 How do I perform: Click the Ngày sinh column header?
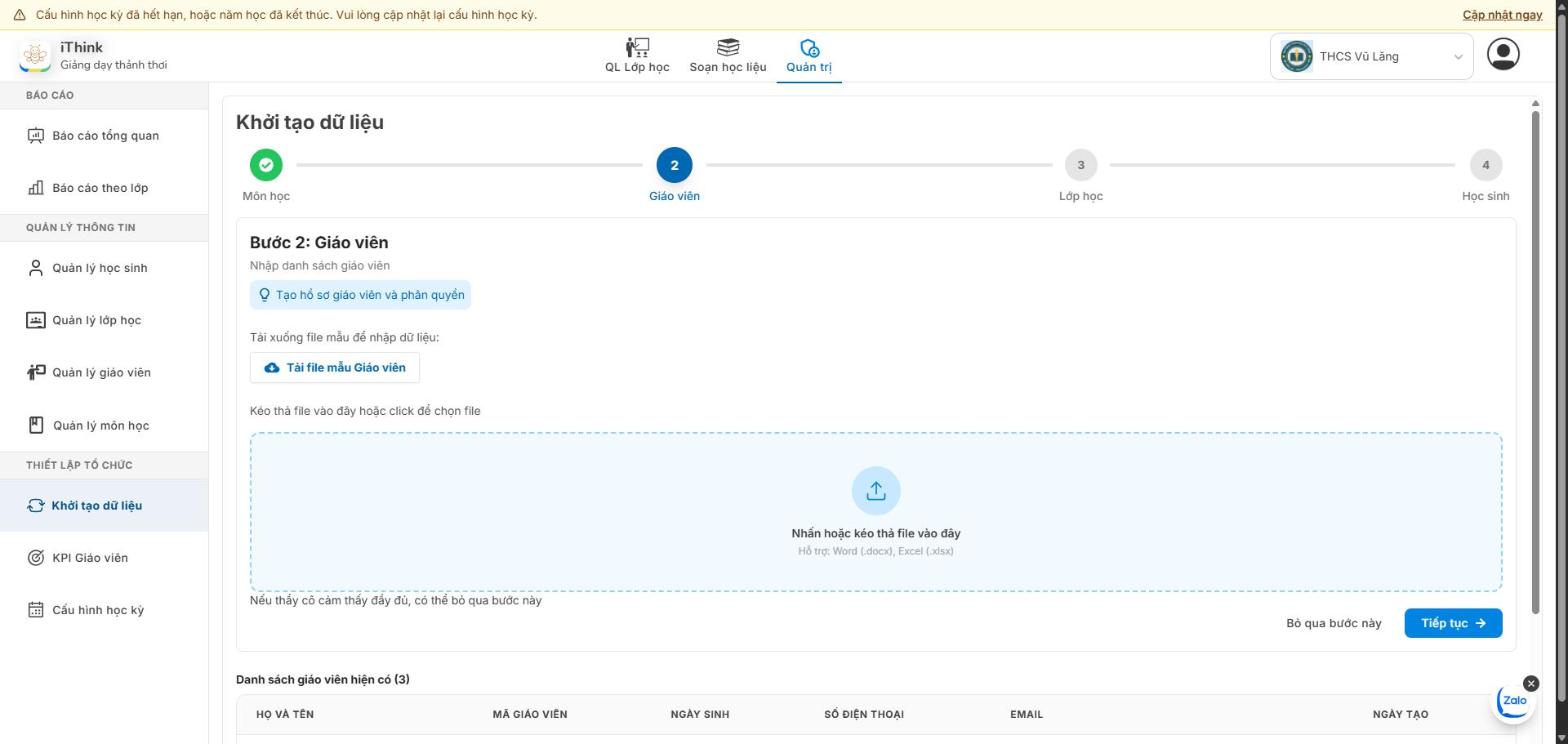700,714
